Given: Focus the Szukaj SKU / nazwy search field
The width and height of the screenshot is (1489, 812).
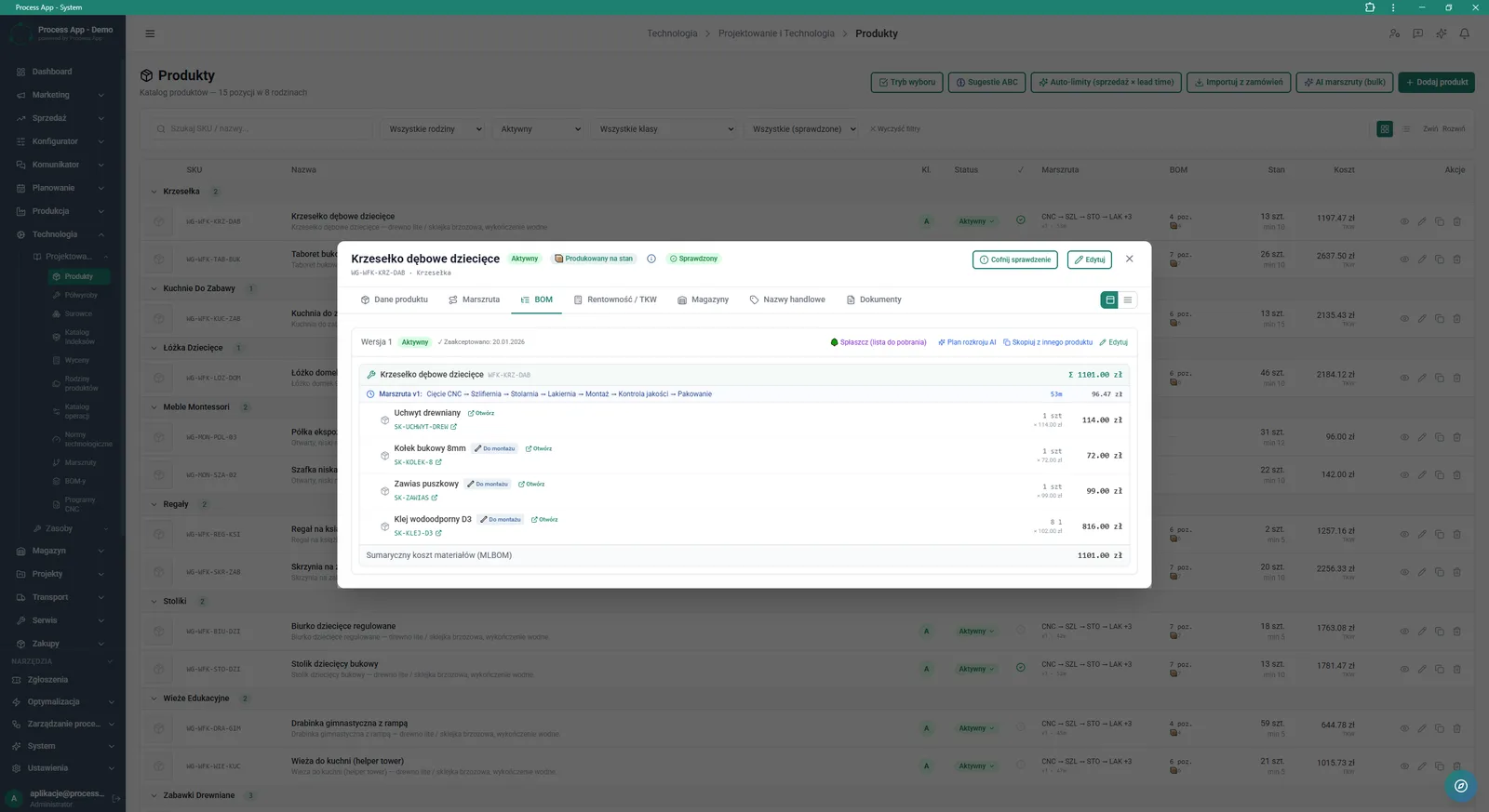Looking at the screenshot, I should tap(261, 129).
